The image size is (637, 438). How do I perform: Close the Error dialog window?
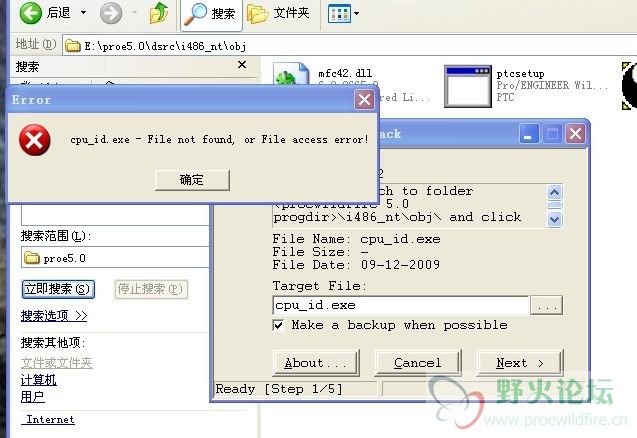click(x=364, y=100)
